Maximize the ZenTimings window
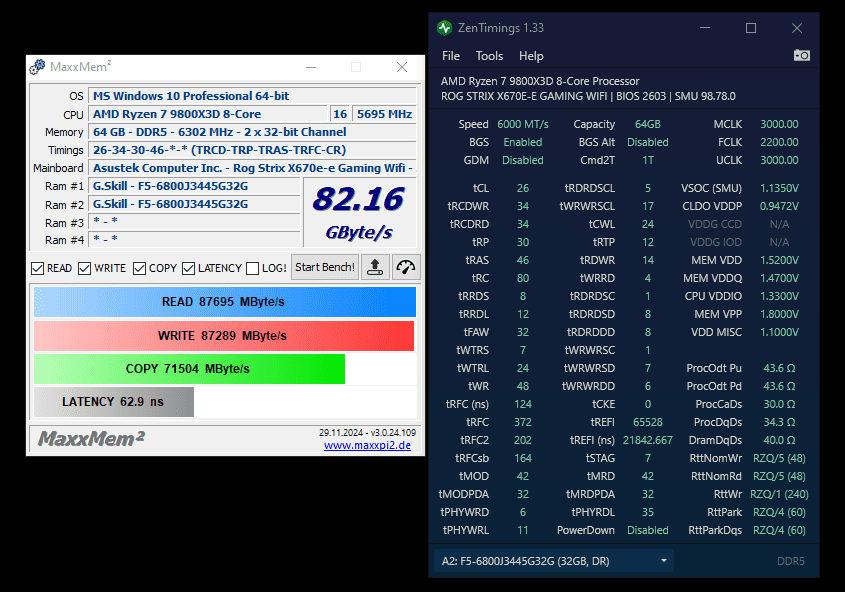This screenshot has width=845, height=592. (751, 28)
